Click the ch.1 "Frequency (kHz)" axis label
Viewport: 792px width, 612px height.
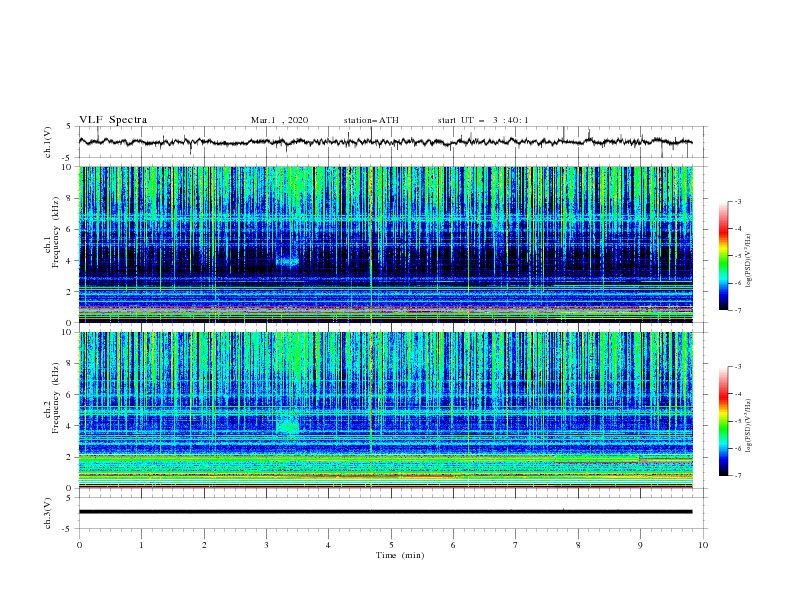(55, 232)
